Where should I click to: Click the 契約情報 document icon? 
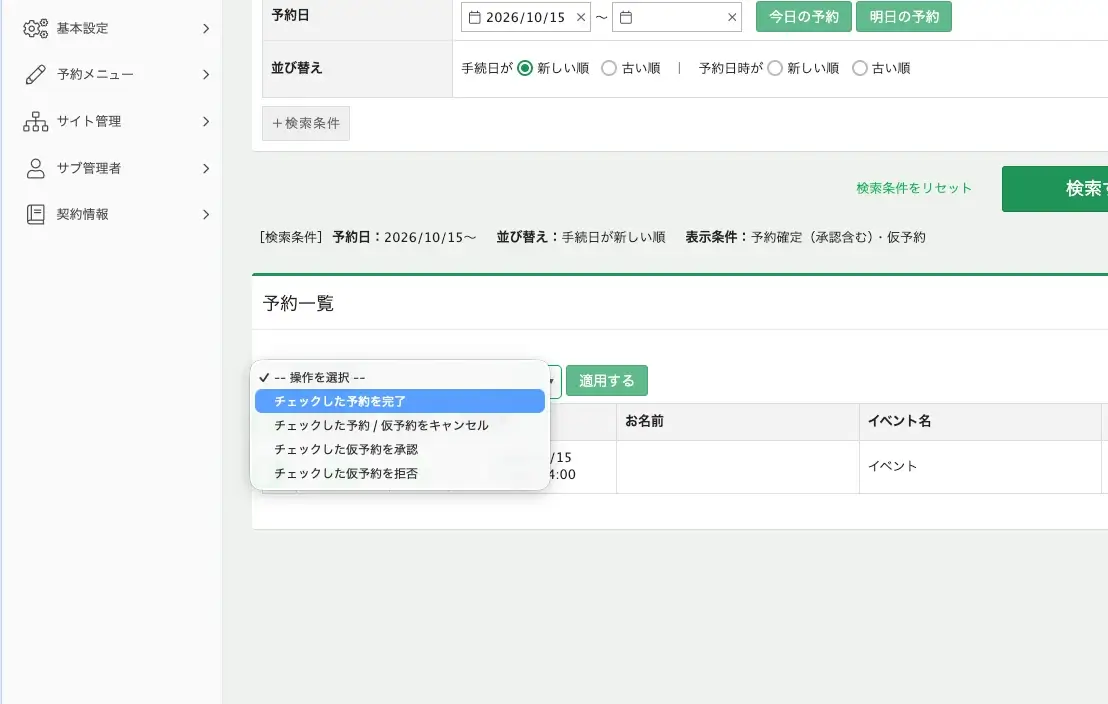[x=35, y=214]
